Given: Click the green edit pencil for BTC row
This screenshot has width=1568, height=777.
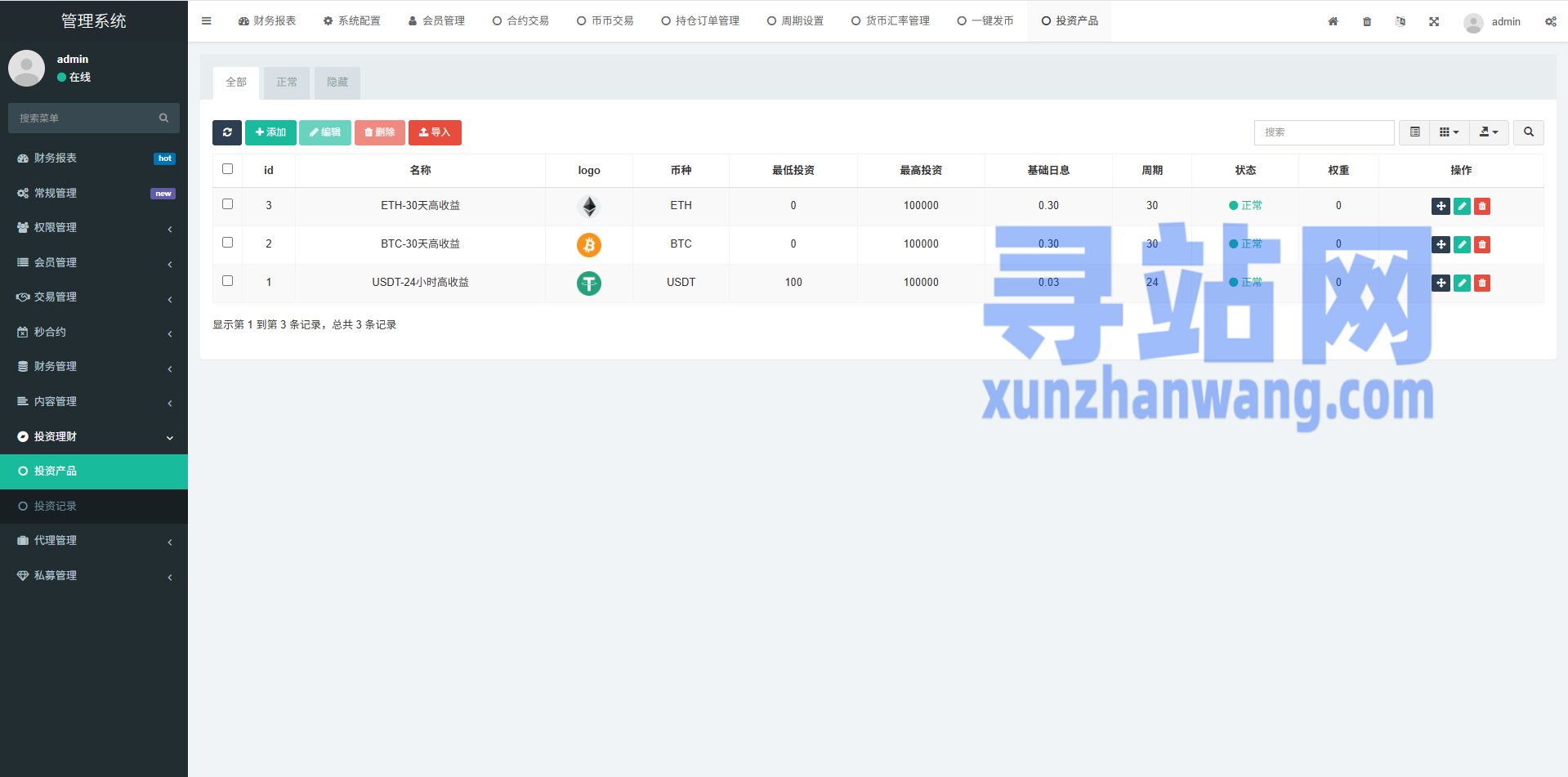Looking at the screenshot, I should 1462,244.
